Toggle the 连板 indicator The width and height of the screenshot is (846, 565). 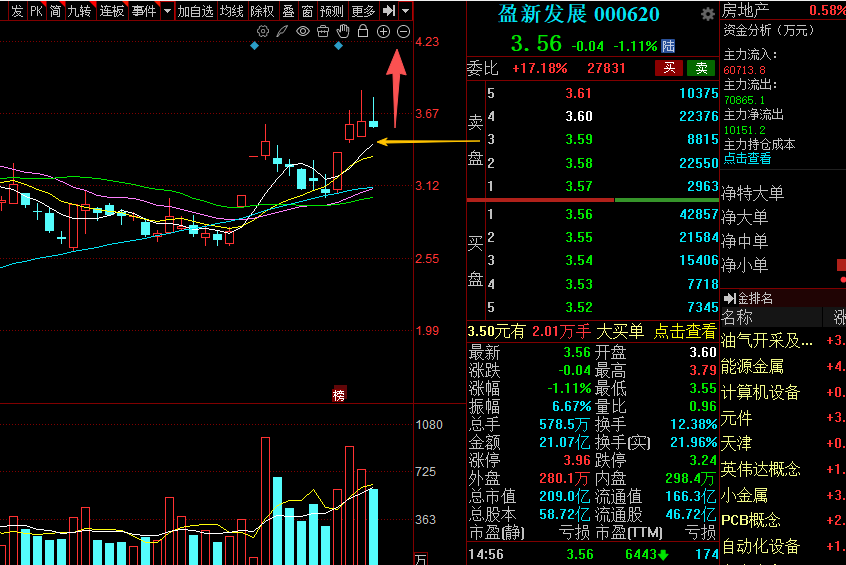pos(112,11)
